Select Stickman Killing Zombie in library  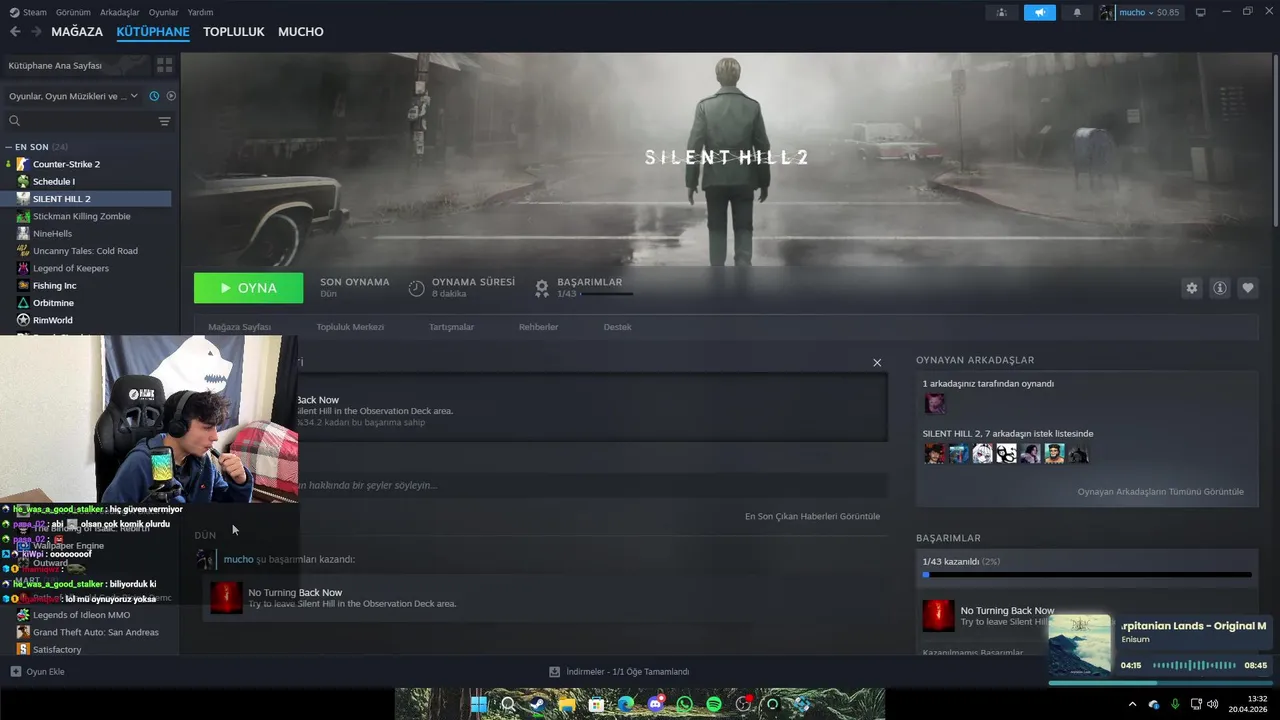point(82,216)
